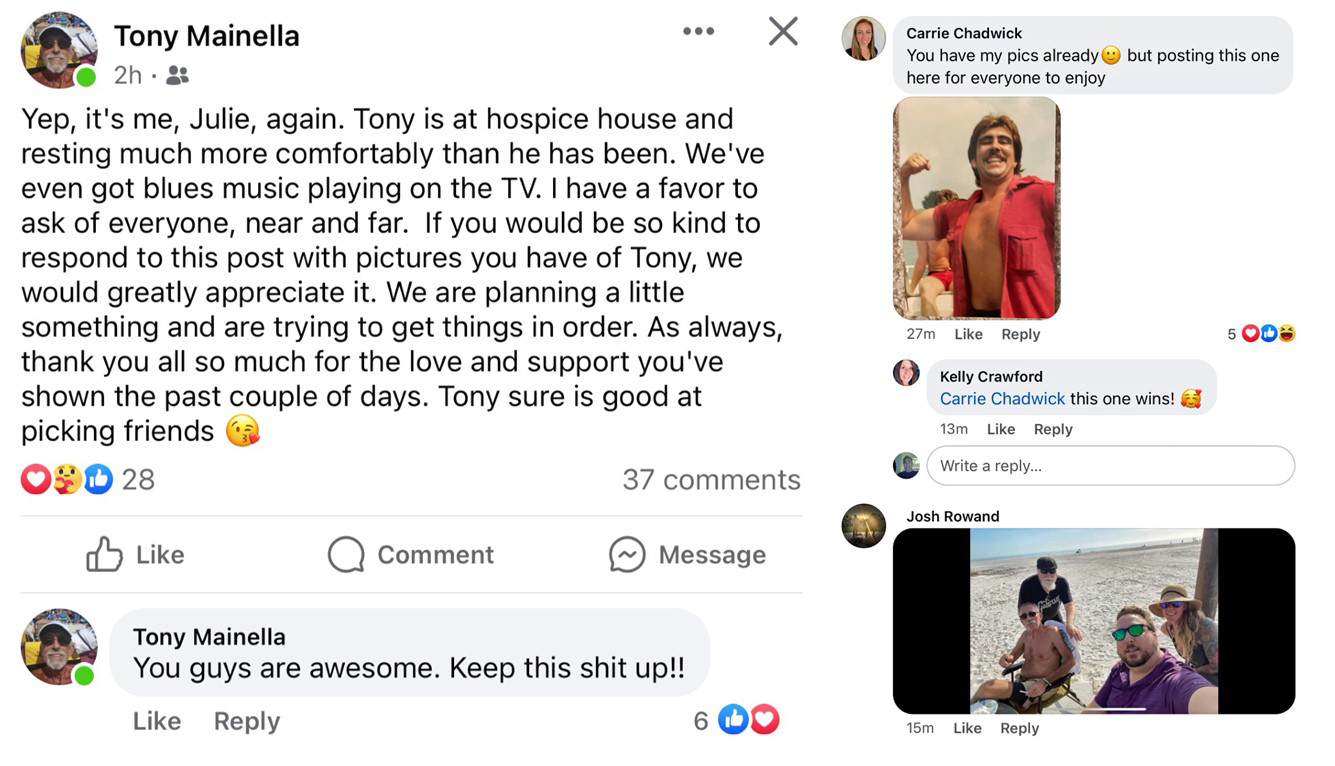This screenshot has width=1335, height=766.
Task: Open Tony Mainella's profile picture in post header
Action: (x=59, y=50)
